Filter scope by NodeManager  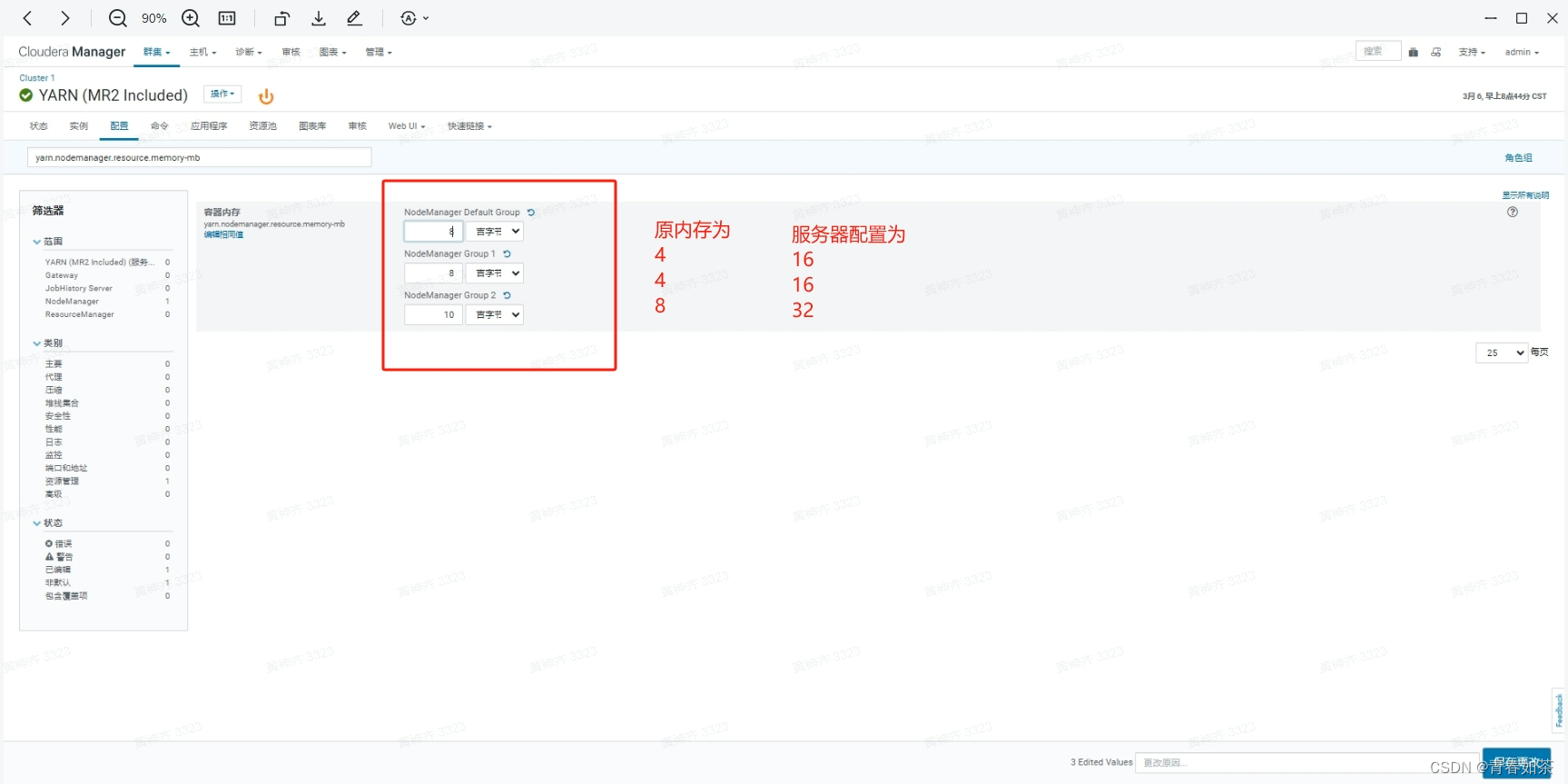(72, 302)
